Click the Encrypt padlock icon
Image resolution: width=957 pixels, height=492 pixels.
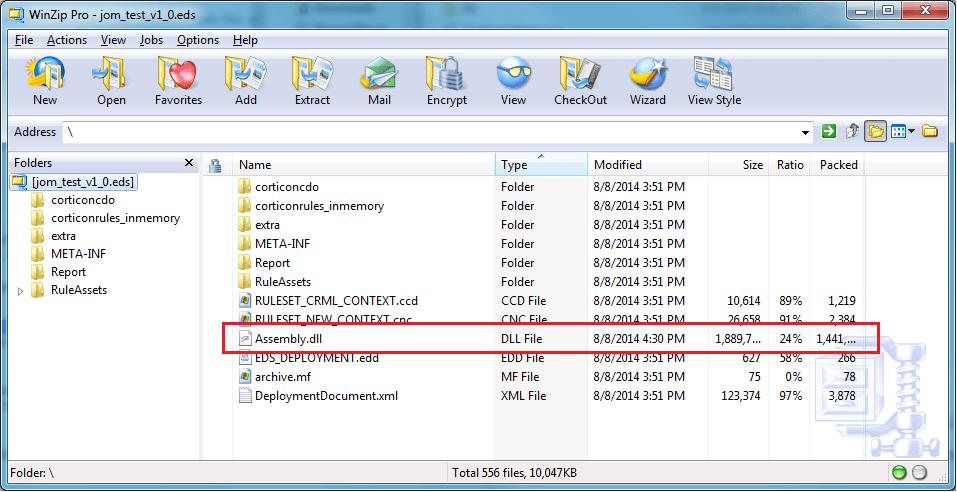click(x=446, y=80)
